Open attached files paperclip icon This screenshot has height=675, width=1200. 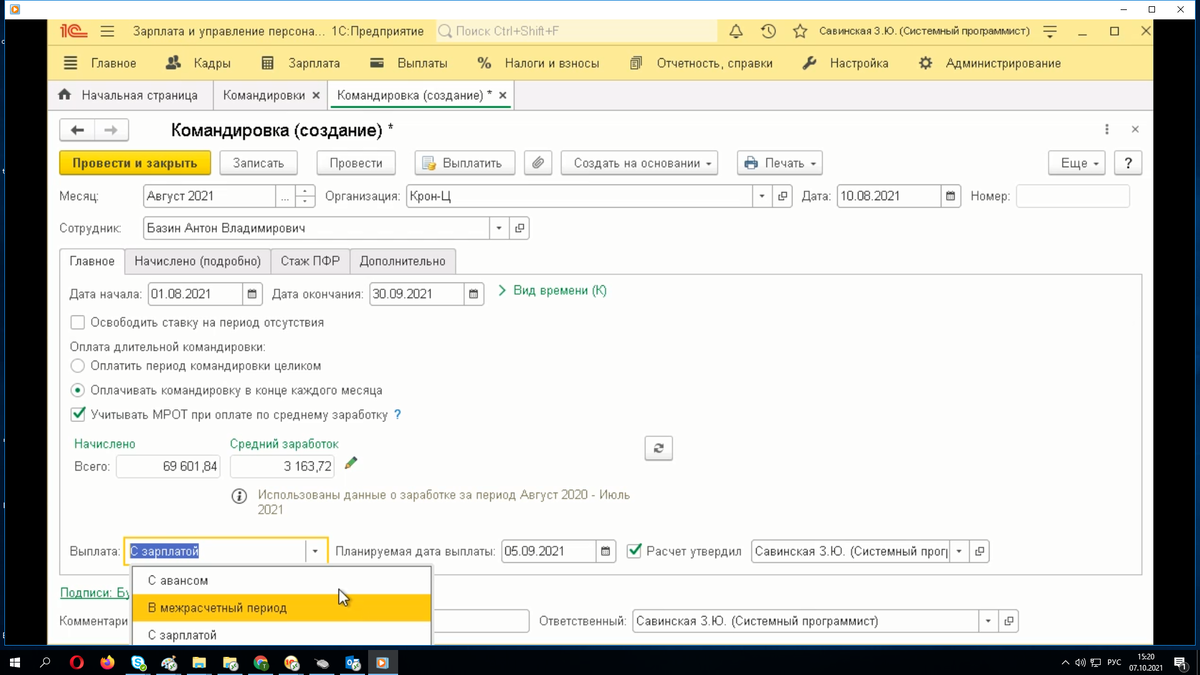pos(538,163)
